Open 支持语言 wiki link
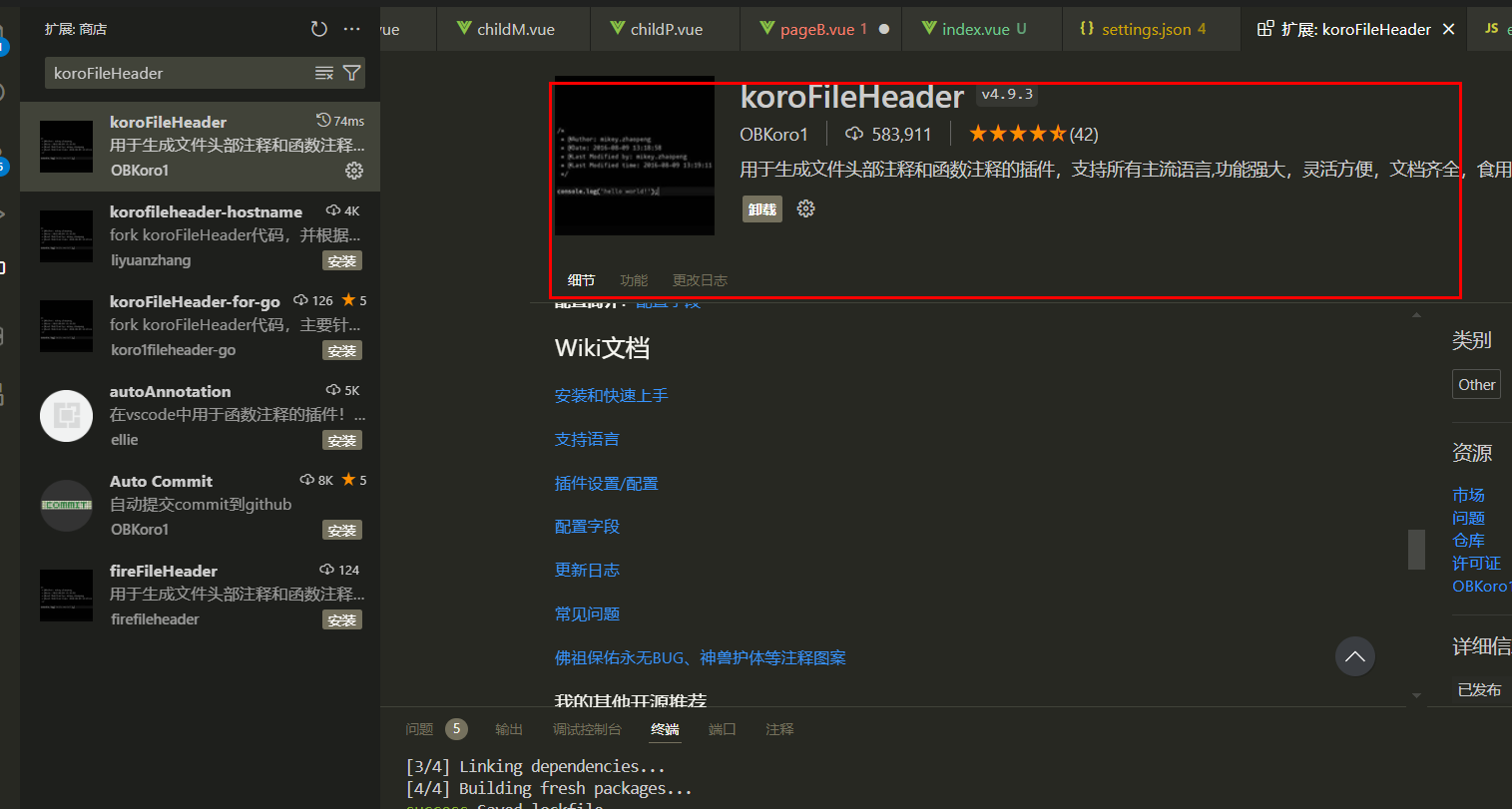Screen dimensions: 1512x809 pyautogui.click(x=587, y=440)
